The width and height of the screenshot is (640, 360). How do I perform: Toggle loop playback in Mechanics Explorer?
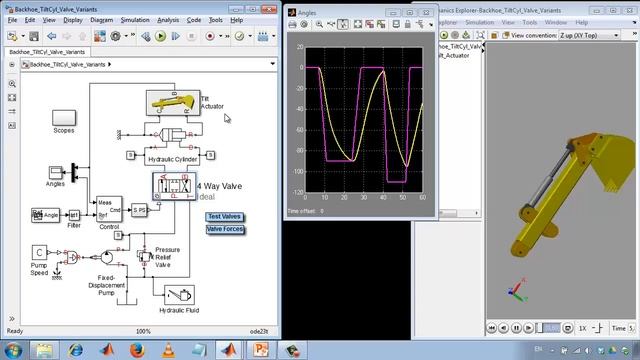(x=568, y=328)
